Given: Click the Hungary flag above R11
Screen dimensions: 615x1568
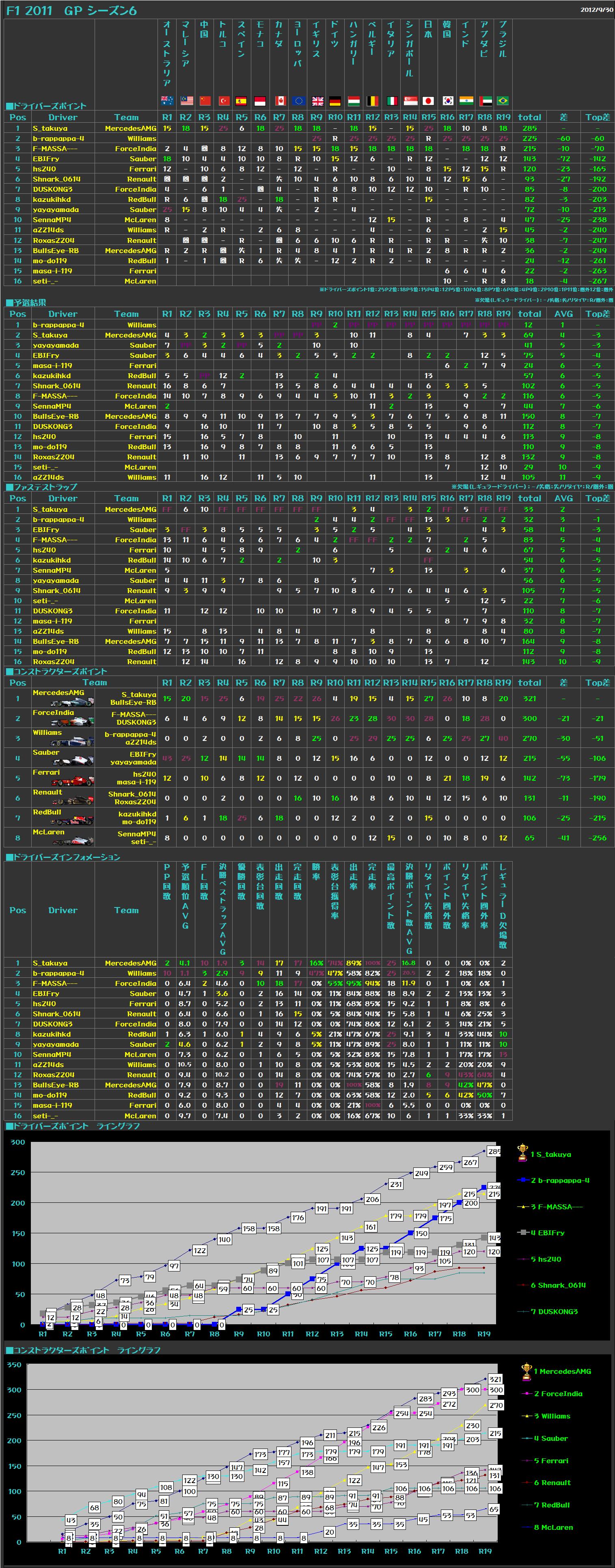Looking at the screenshot, I should pos(354,100).
